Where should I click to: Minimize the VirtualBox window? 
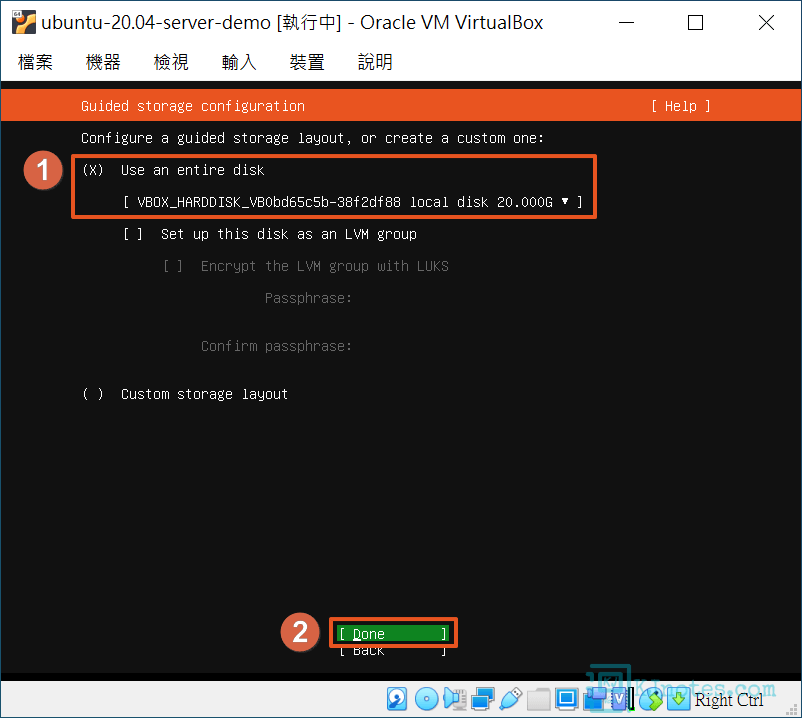click(626, 23)
